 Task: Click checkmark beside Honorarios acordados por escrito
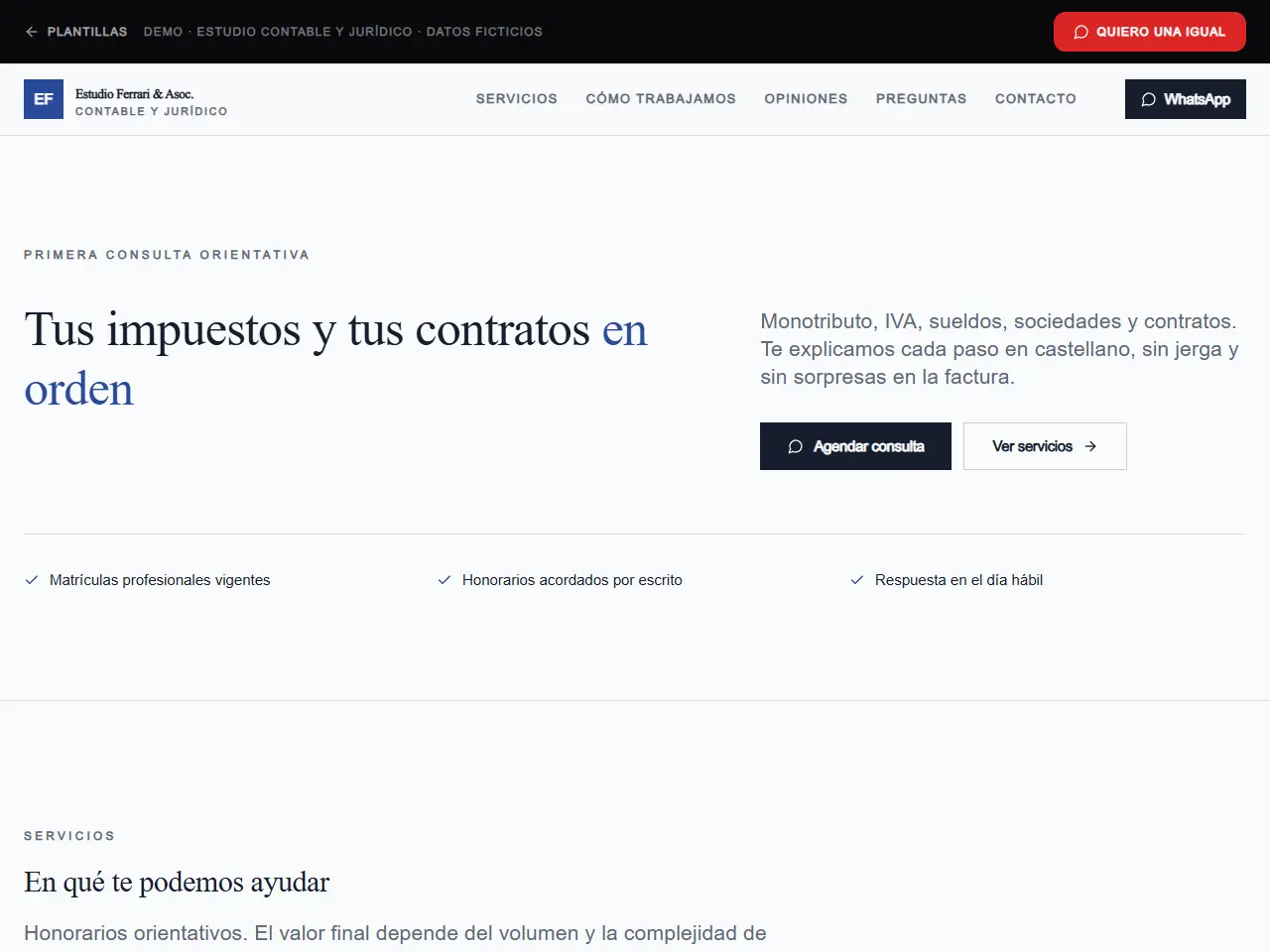click(444, 580)
